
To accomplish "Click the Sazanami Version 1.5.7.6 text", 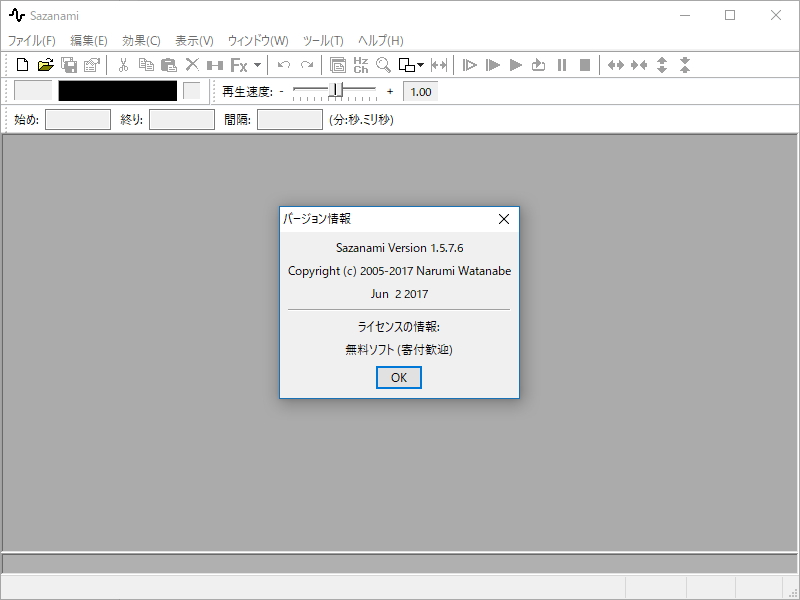I will coord(399,248).
